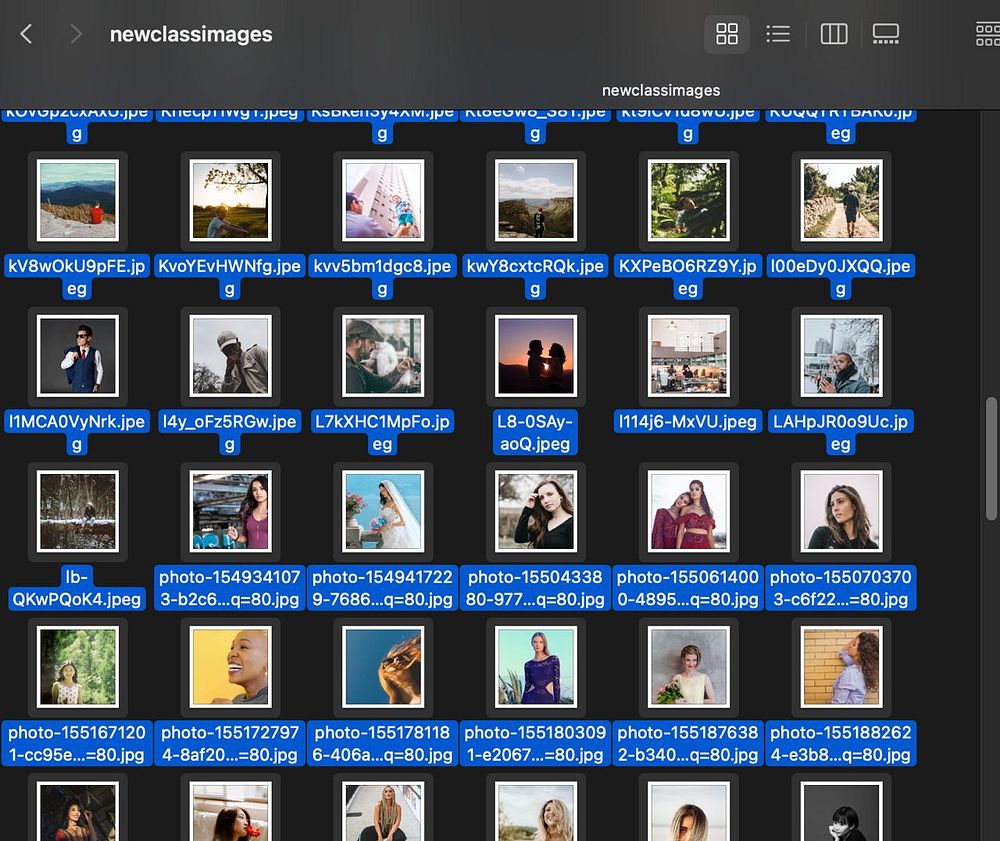The width and height of the screenshot is (1000, 841).
Task: Select the lb-QKwPQoK4.jpeg snowy forest image
Action: tap(77, 510)
